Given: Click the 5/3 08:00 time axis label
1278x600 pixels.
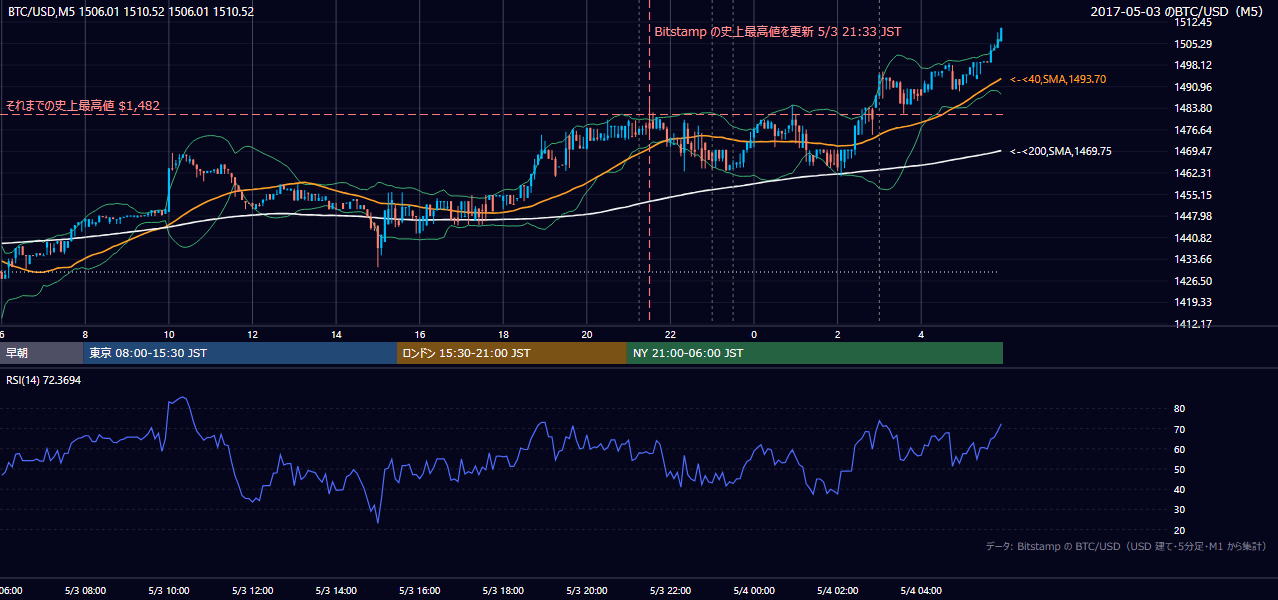Looking at the screenshot, I should point(83,591).
